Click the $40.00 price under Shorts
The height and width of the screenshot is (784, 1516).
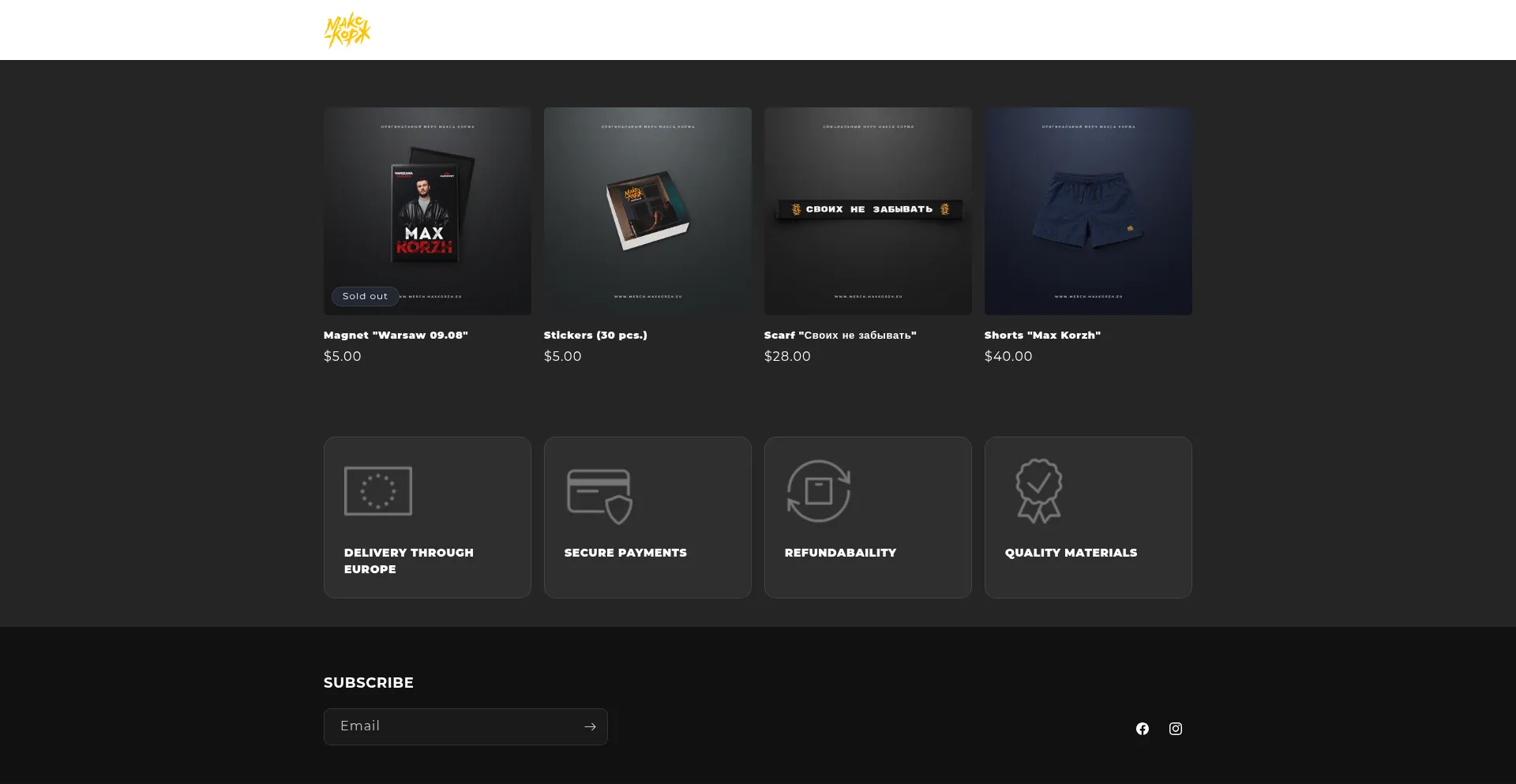click(1008, 356)
